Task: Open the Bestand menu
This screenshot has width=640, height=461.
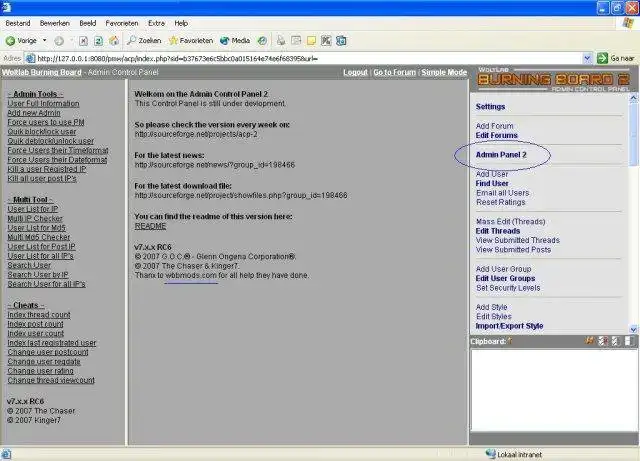Action: pos(18,23)
